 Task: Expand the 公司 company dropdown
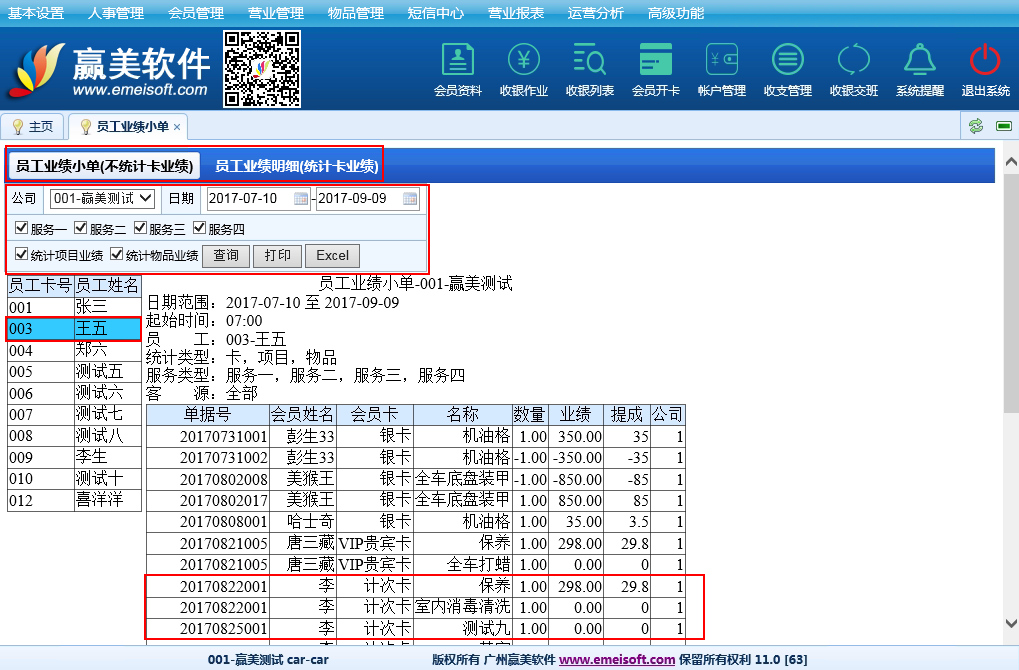(103, 198)
